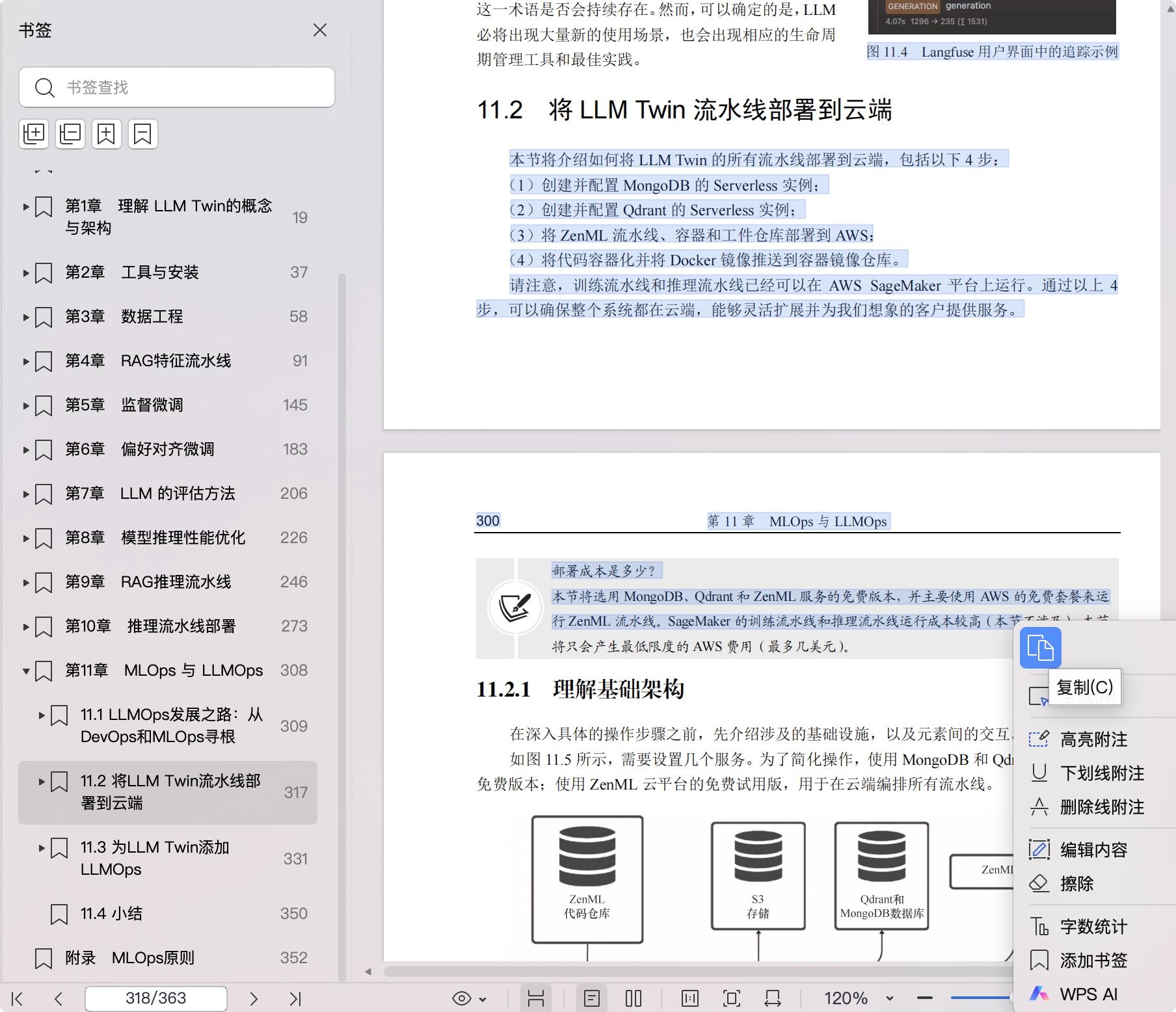The image size is (1176, 1012).
Task: Add bookmark icon in panel toolbar
Action: pyautogui.click(x=107, y=134)
